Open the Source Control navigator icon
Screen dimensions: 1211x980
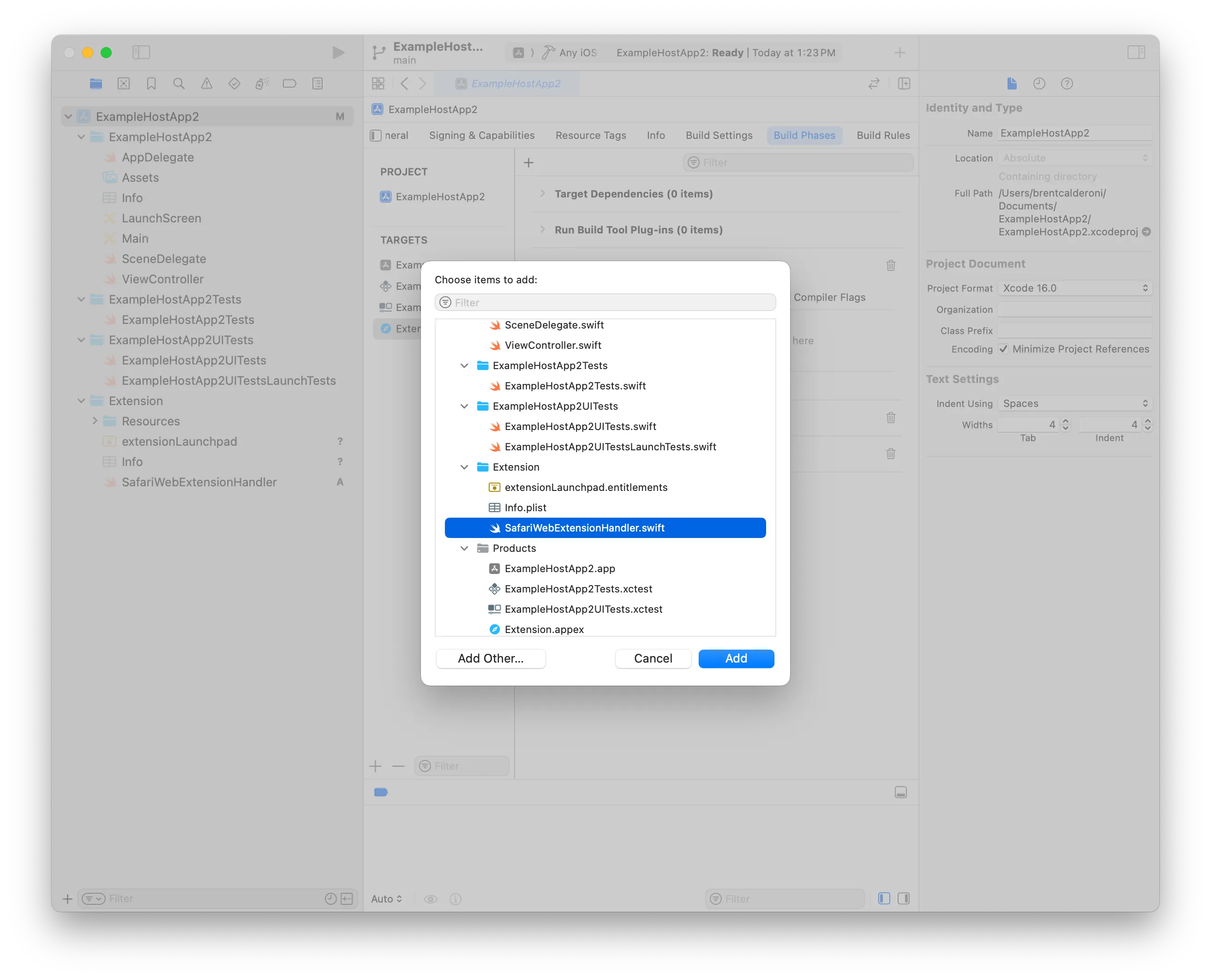(124, 84)
